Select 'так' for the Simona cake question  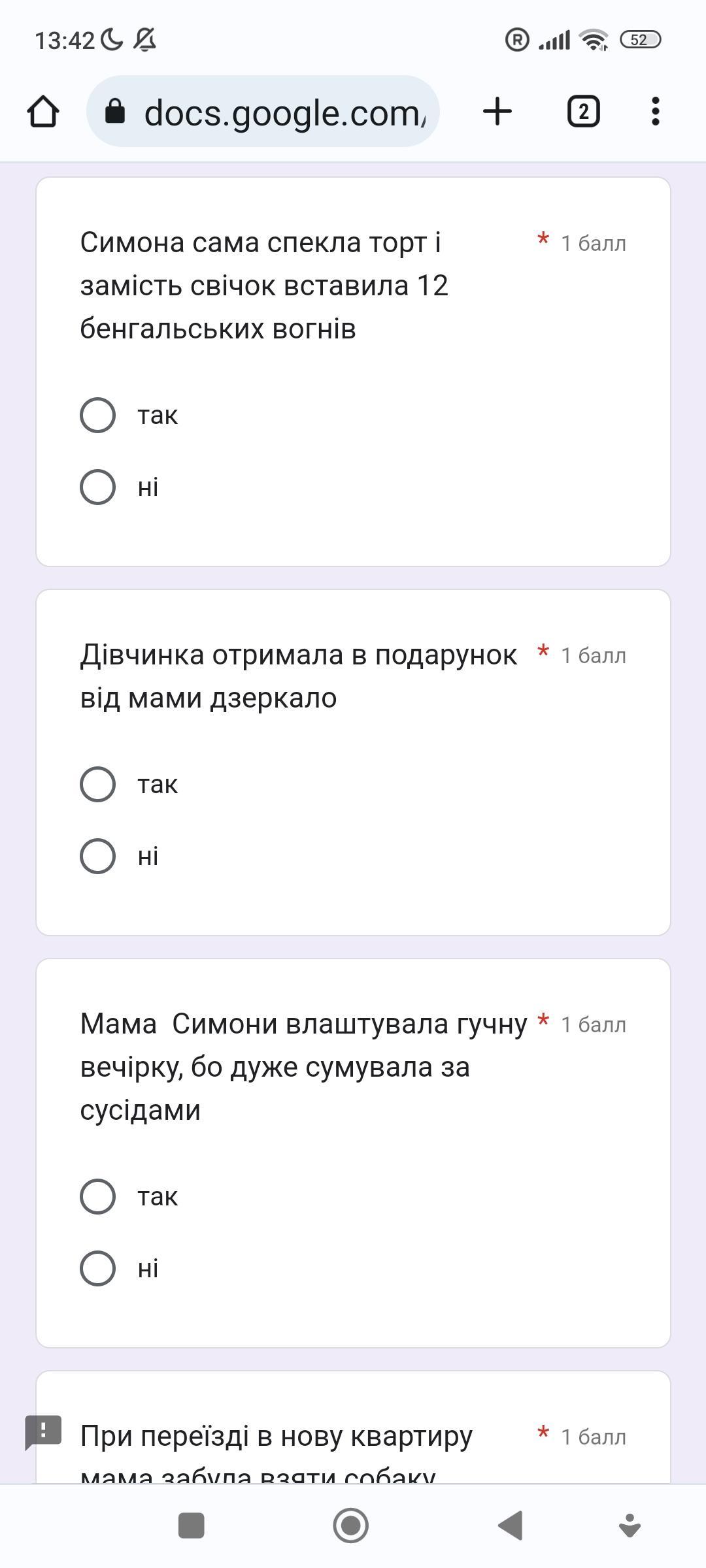(98, 416)
